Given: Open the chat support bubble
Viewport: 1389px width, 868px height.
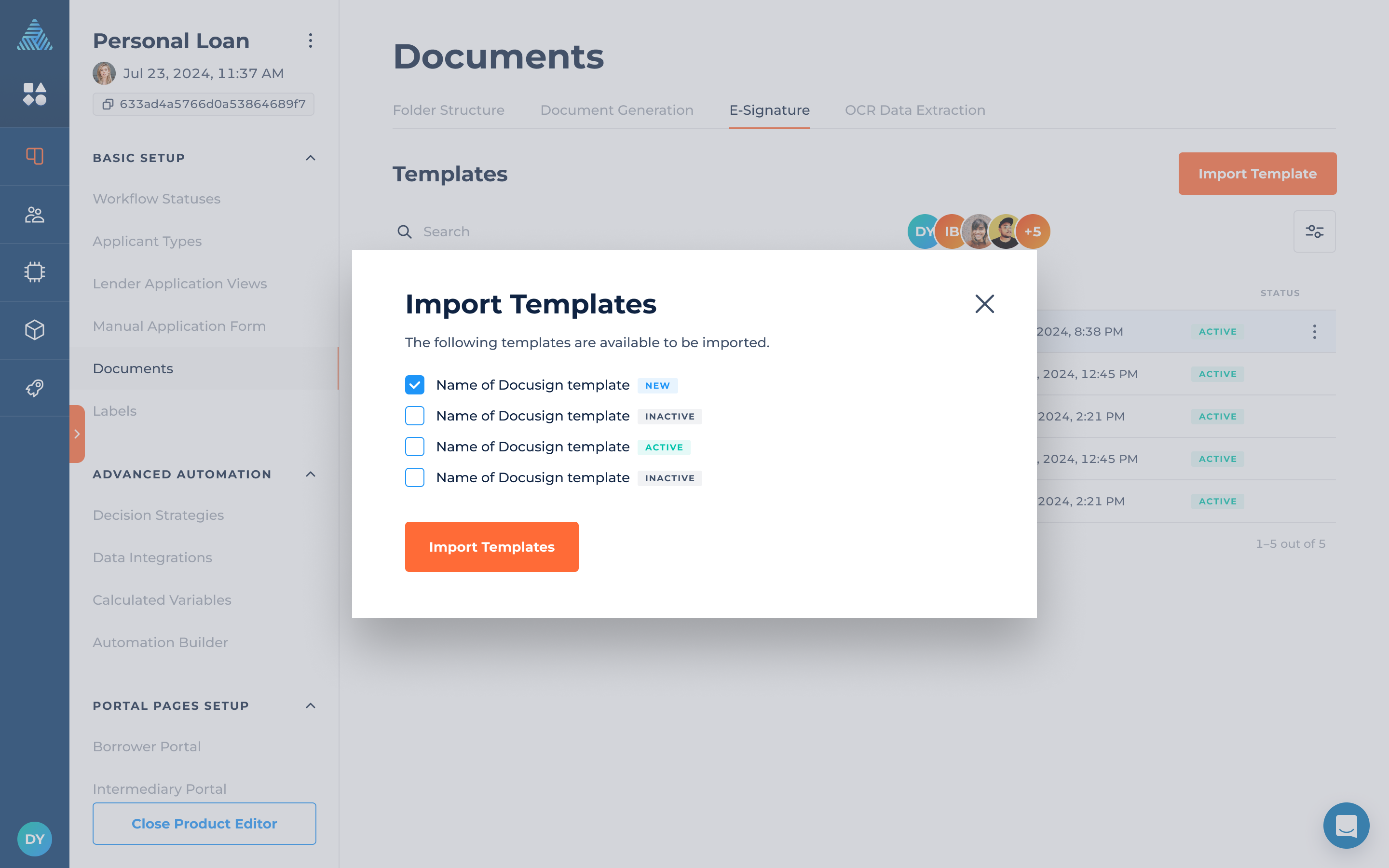Looking at the screenshot, I should [1346, 826].
